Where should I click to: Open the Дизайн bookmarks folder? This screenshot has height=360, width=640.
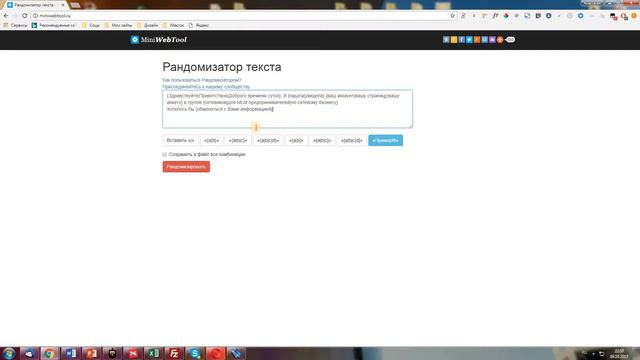[147, 25]
